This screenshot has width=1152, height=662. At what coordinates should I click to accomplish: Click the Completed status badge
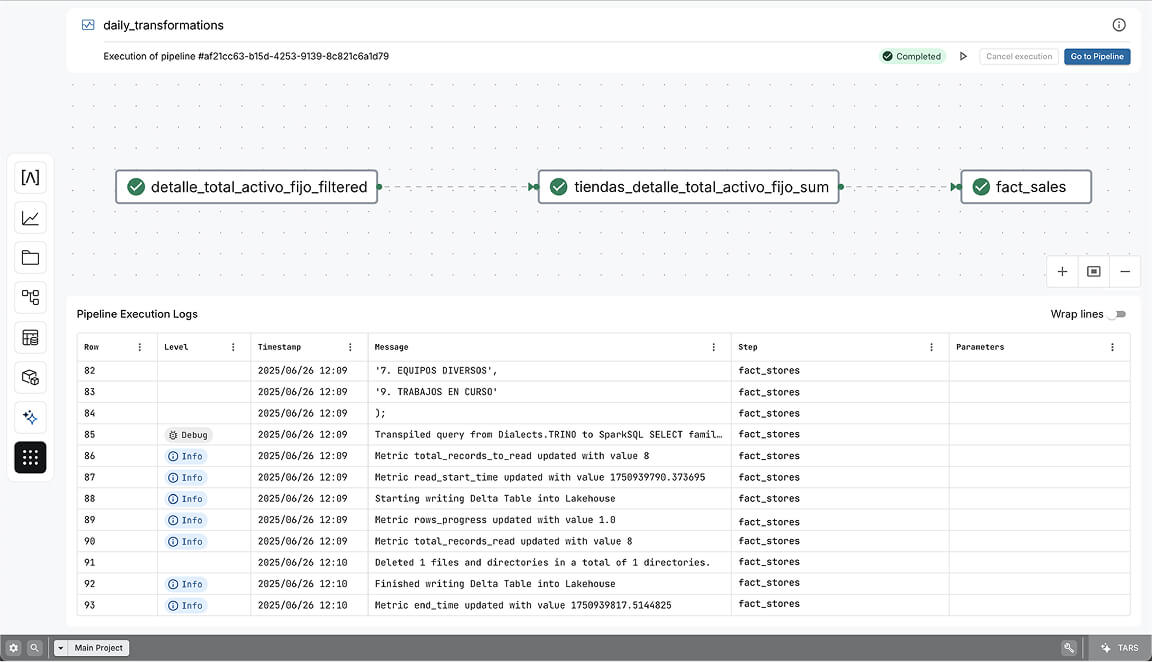(x=912, y=57)
